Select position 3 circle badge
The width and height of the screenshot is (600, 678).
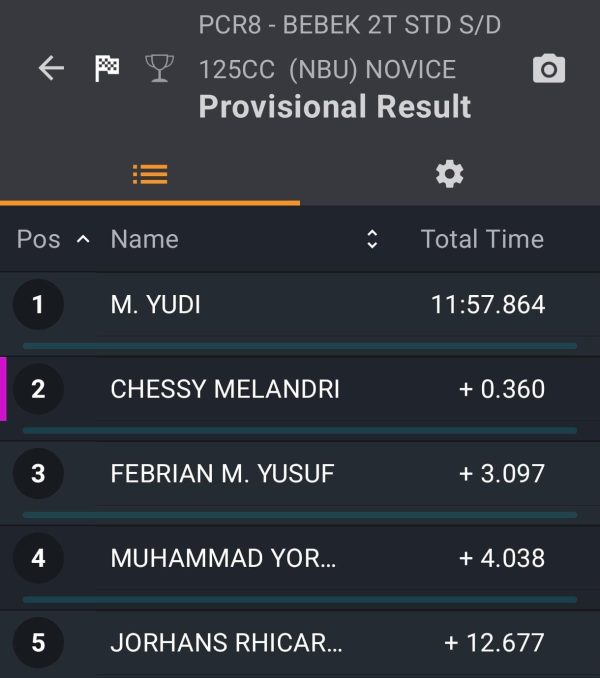[38, 473]
